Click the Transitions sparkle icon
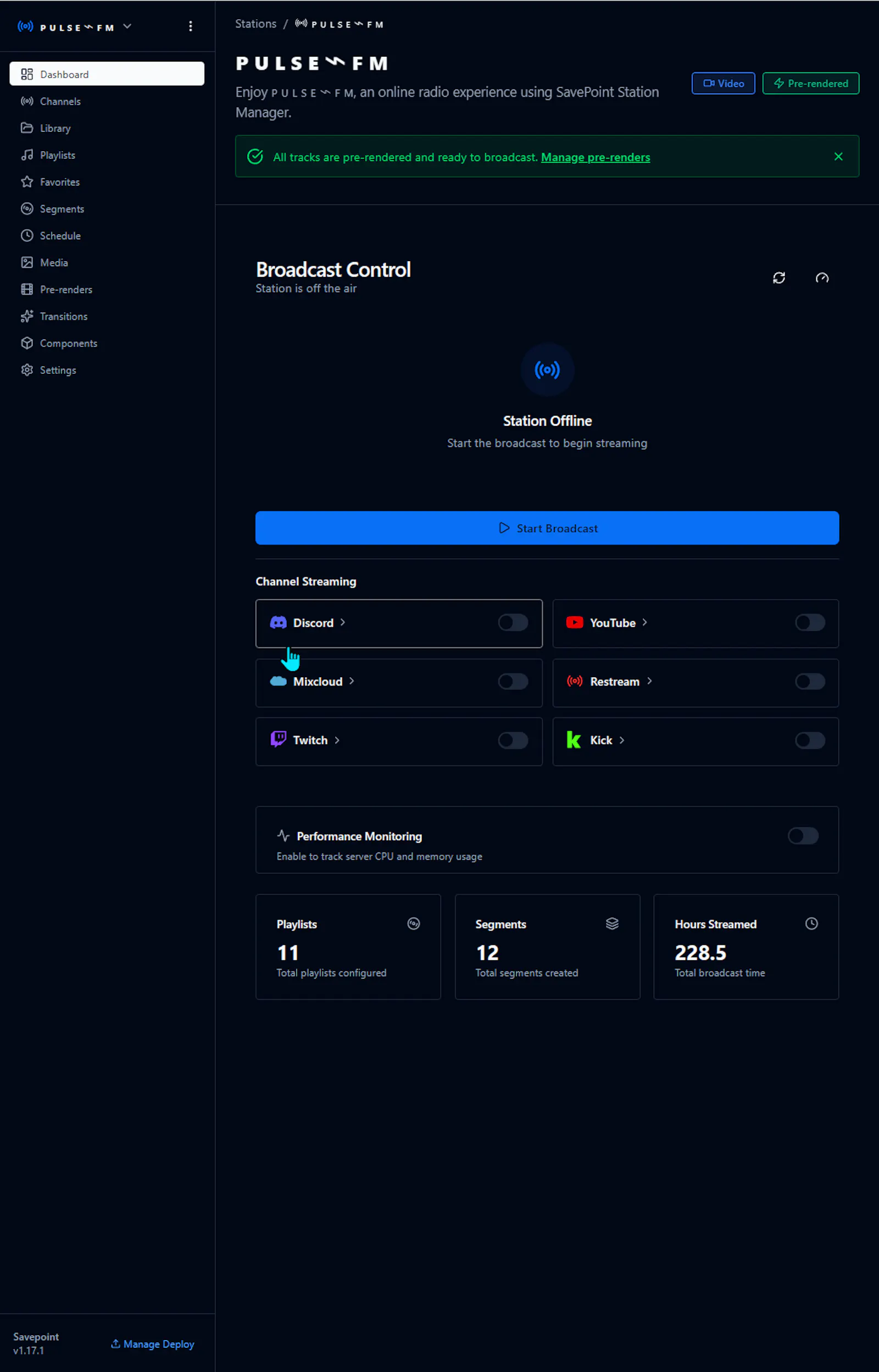Viewport: 879px width, 1372px height. (x=27, y=316)
